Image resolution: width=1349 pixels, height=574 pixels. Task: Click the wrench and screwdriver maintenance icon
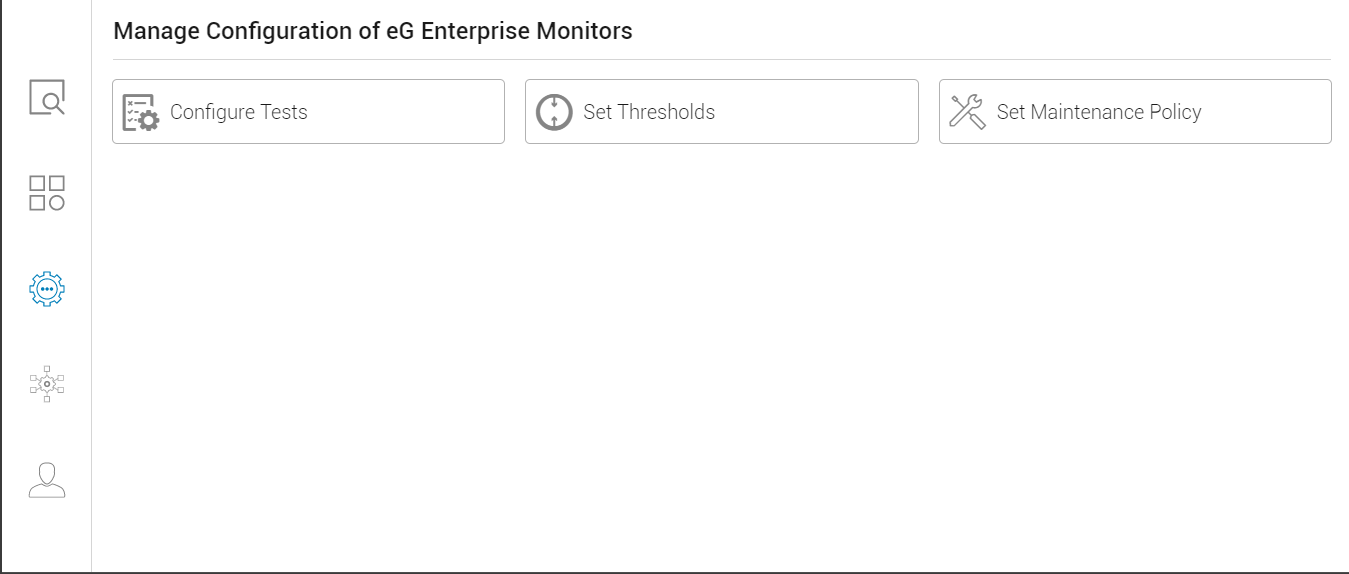click(967, 112)
